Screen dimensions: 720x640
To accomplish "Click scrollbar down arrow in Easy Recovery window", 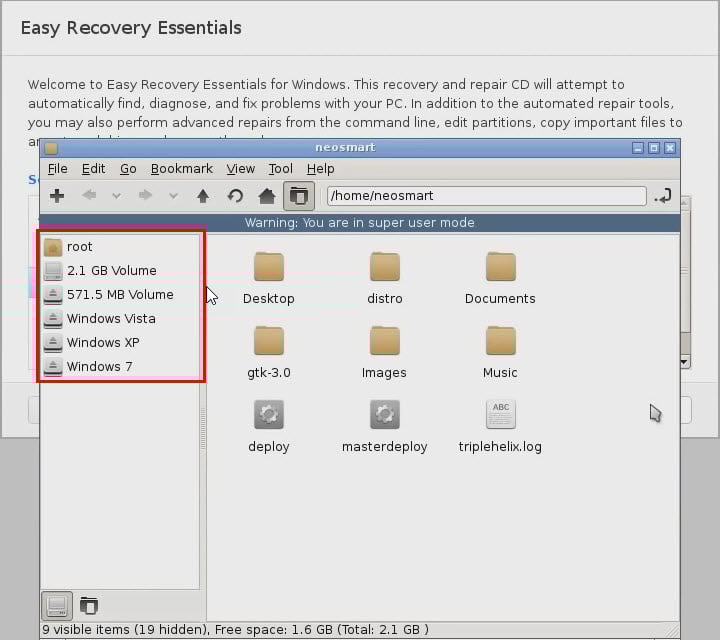I will [684, 362].
